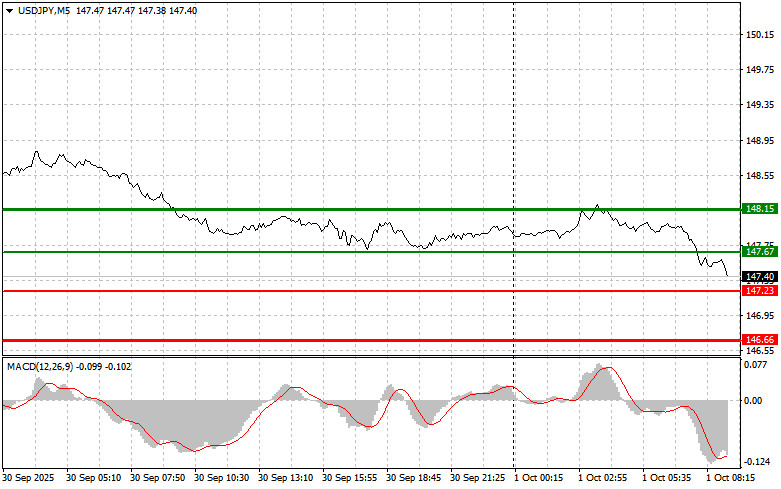Click the USDJPY,M5 chart title text
Screen dimensions: 781x489
[x=42, y=9]
